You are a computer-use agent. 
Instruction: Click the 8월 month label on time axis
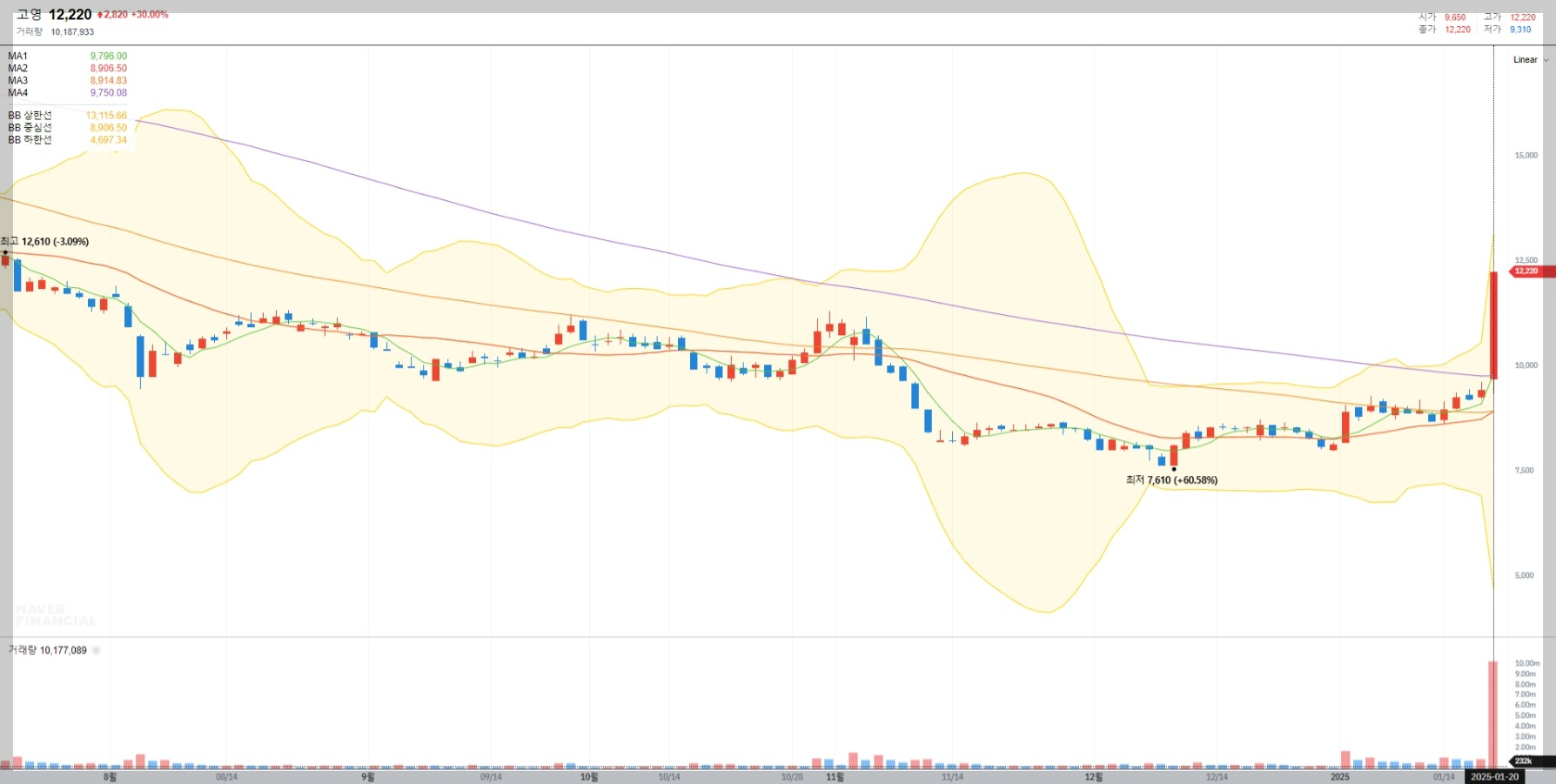pos(110,777)
